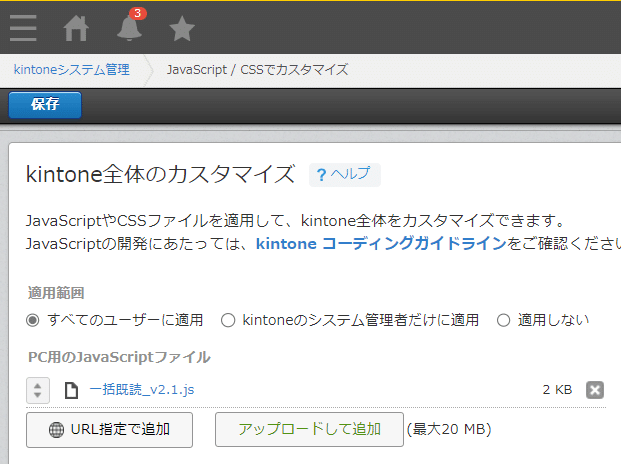Go to the kintone home icon
Image resolution: width=621 pixels, height=464 pixels.
coord(76,28)
